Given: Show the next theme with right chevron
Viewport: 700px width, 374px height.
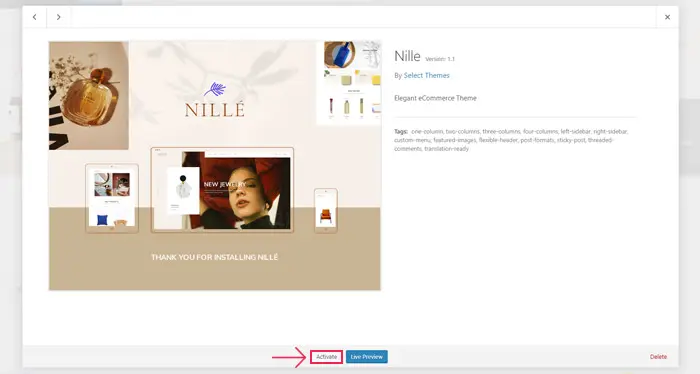Looking at the screenshot, I should click(58, 17).
